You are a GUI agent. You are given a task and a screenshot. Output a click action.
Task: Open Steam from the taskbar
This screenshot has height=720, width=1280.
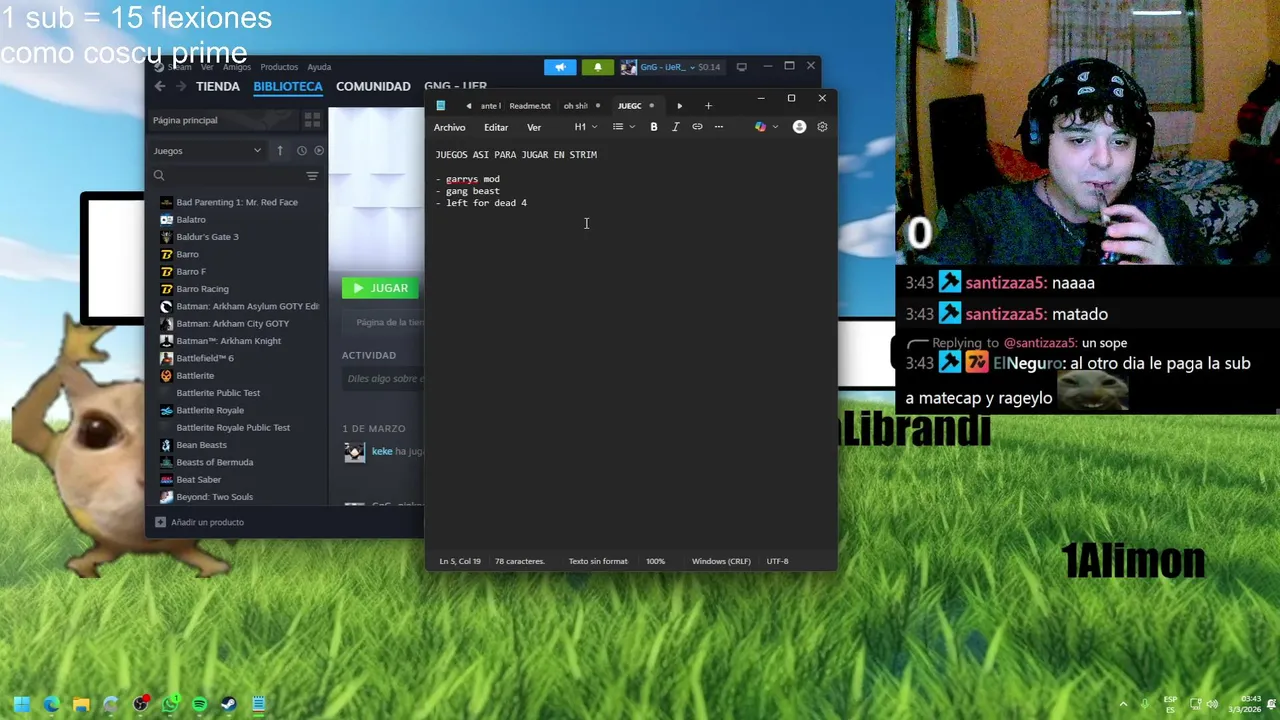228,704
